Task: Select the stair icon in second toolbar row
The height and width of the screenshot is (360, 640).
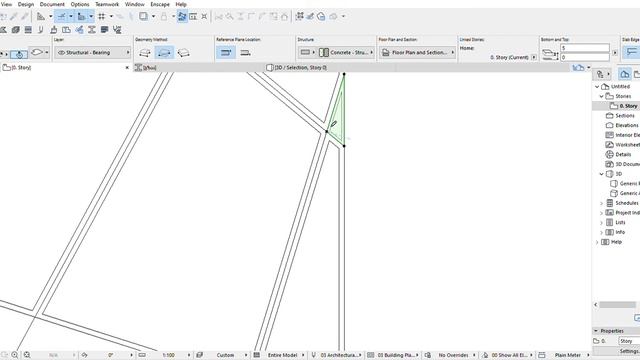Action: (x=66, y=29)
